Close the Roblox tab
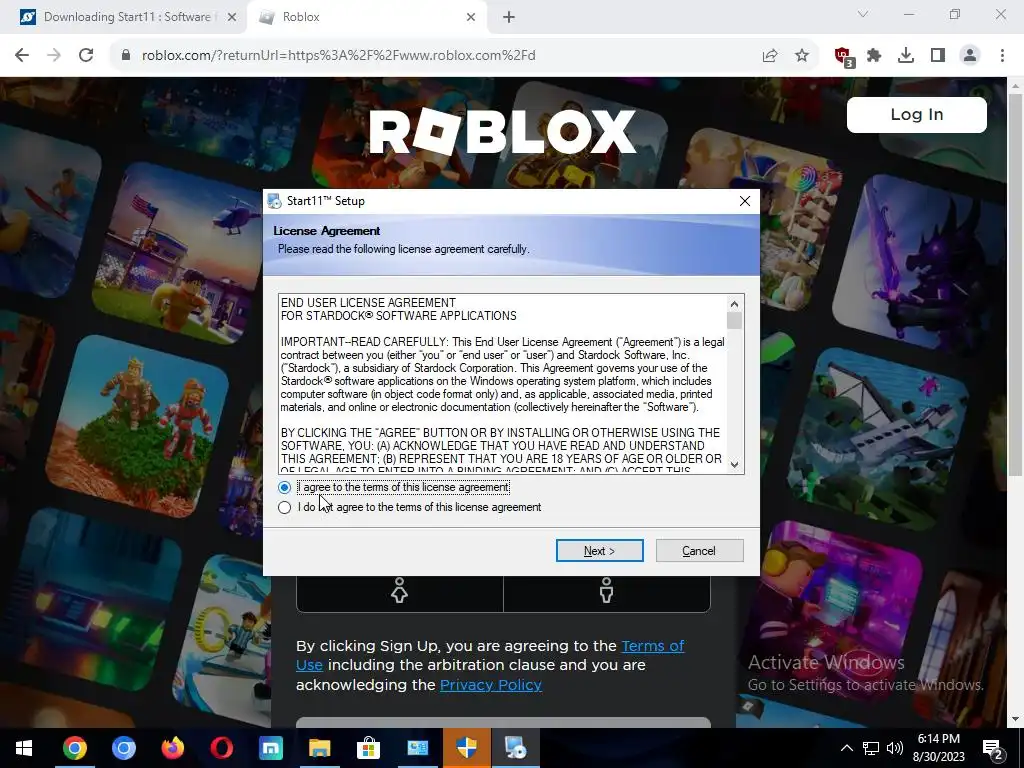 click(471, 17)
